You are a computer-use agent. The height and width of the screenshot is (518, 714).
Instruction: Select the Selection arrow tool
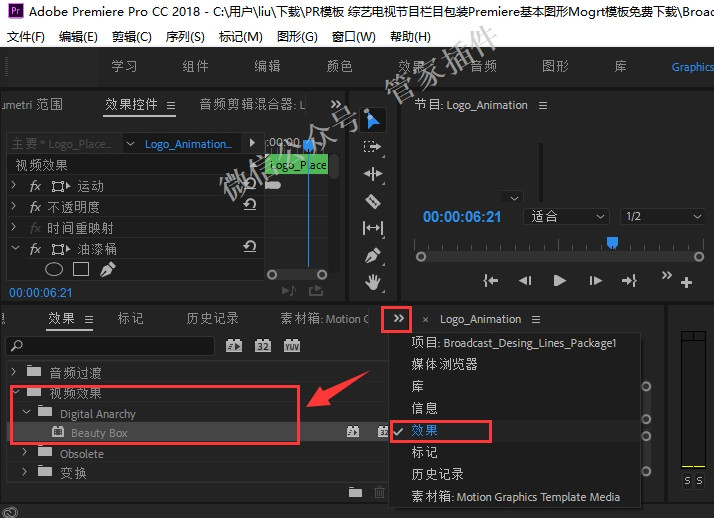pyautogui.click(x=373, y=120)
